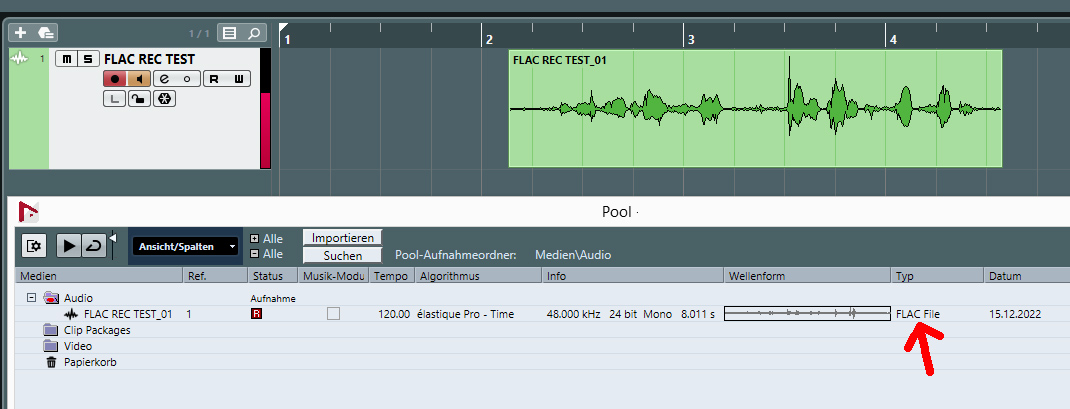Click the Suchen button
The width and height of the screenshot is (1070, 409).
pos(343,255)
